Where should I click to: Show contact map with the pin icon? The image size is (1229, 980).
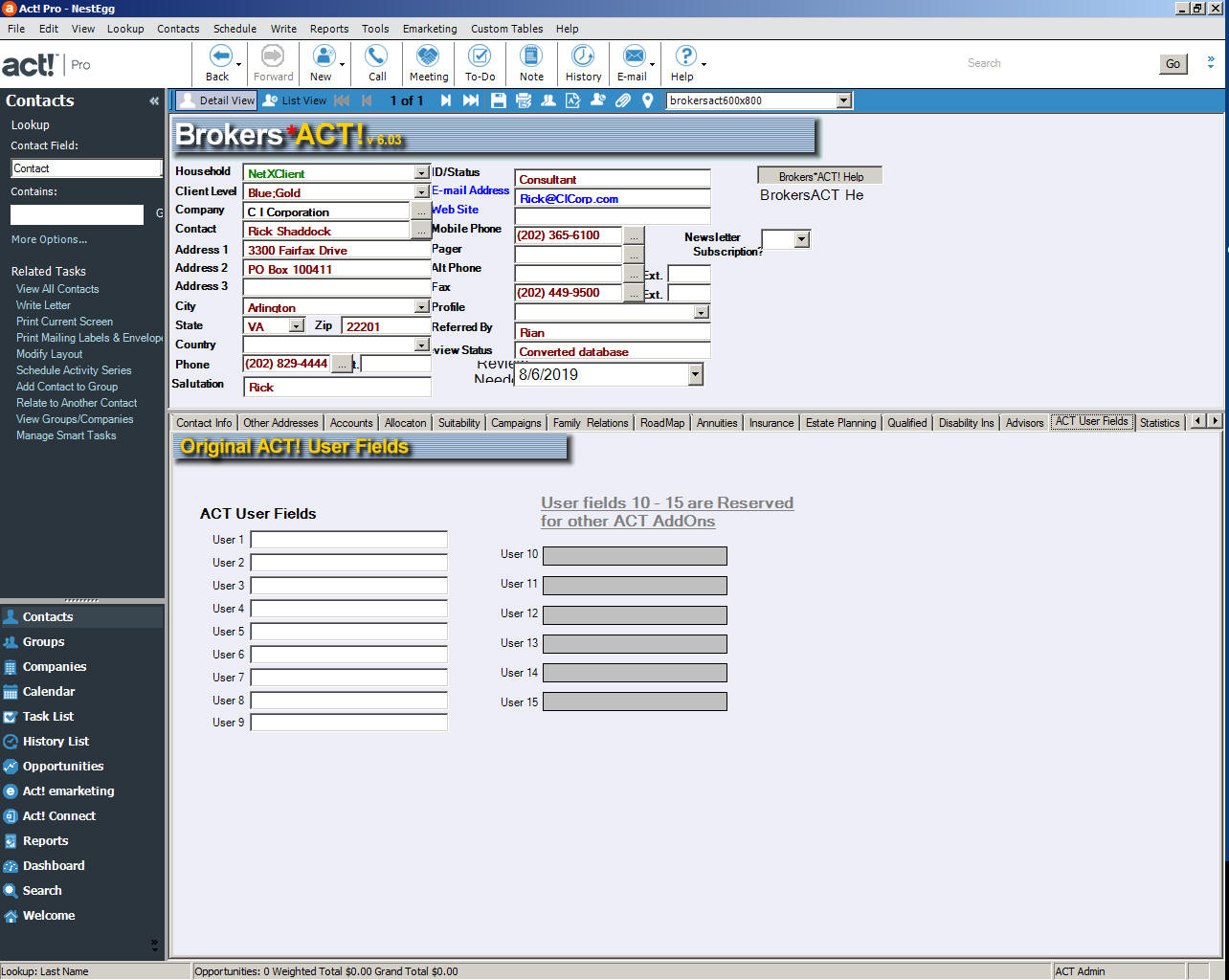648,100
